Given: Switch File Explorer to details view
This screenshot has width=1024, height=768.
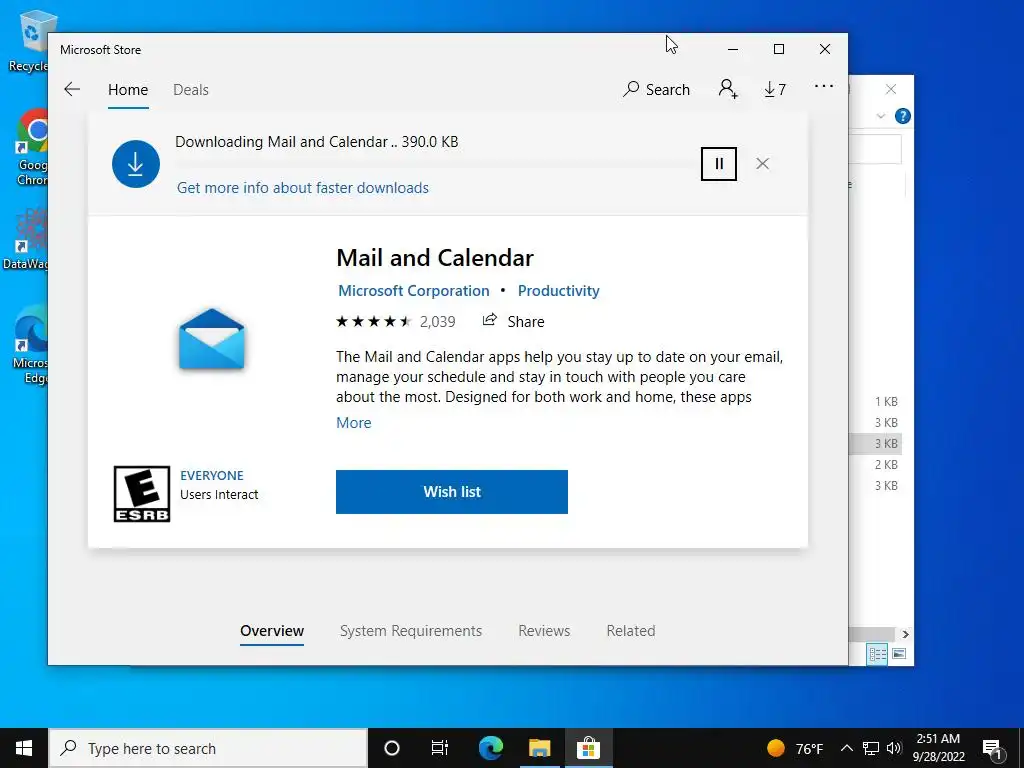Looking at the screenshot, I should pyautogui.click(x=877, y=654).
